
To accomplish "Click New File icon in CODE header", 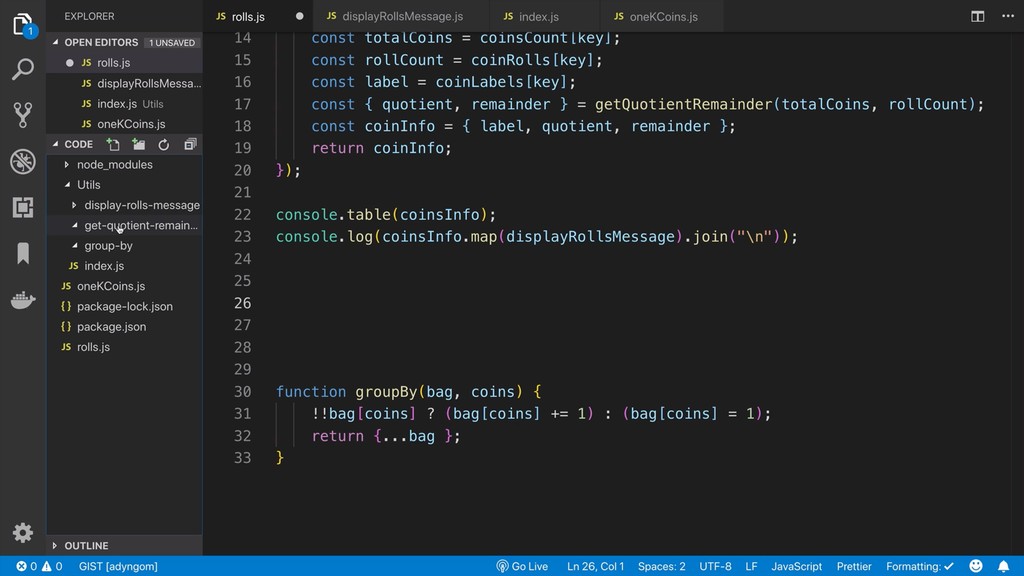I will pyautogui.click(x=113, y=144).
